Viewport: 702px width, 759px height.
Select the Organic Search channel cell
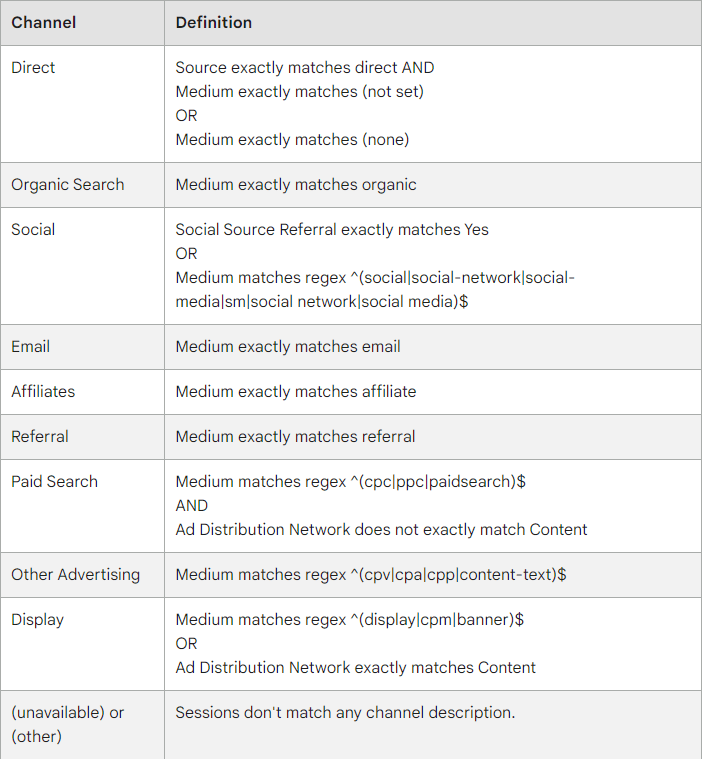68,185
